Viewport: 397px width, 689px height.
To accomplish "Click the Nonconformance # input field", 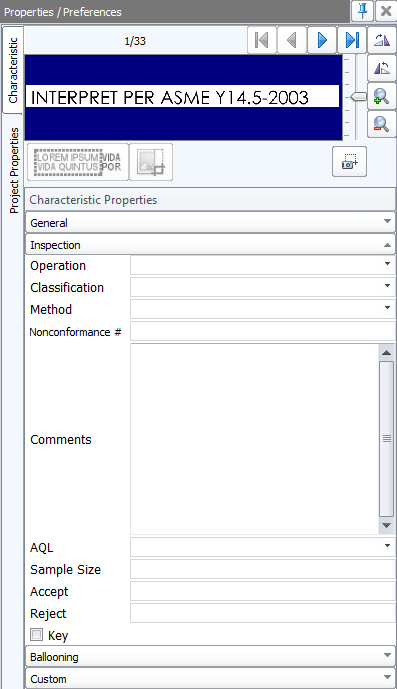I will coord(262,331).
